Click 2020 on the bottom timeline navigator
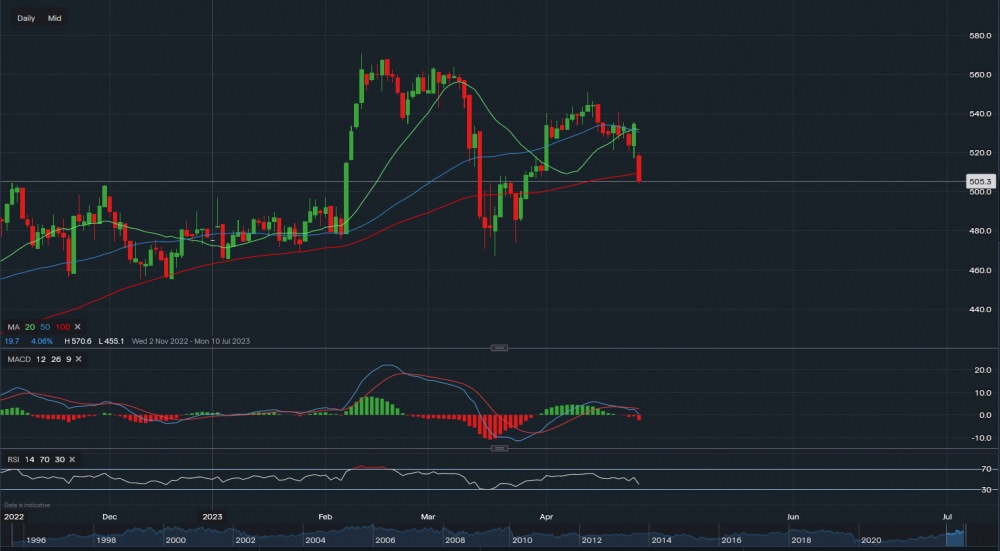Screen dimensions: 1000x551 (x=870, y=540)
